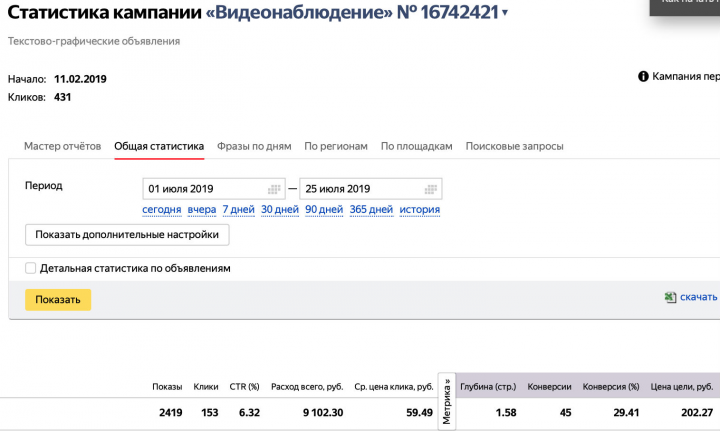Click the yellow 'Показать' button
The image size is (720, 431).
point(58,300)
